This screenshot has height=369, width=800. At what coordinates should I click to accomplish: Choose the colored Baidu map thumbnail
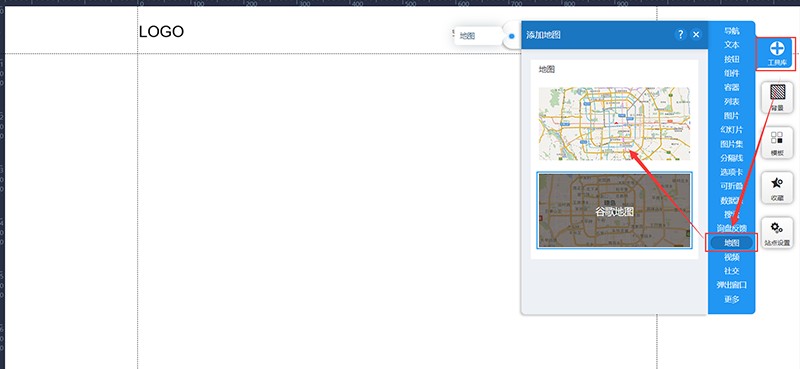coord(614,124)
